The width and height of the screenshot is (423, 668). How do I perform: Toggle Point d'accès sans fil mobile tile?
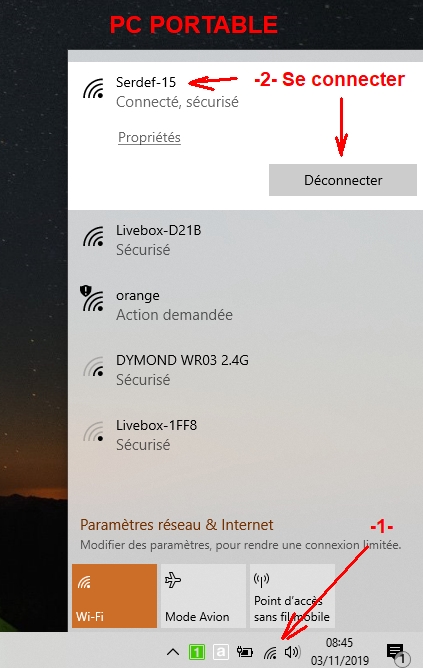(x=293, y=596)
